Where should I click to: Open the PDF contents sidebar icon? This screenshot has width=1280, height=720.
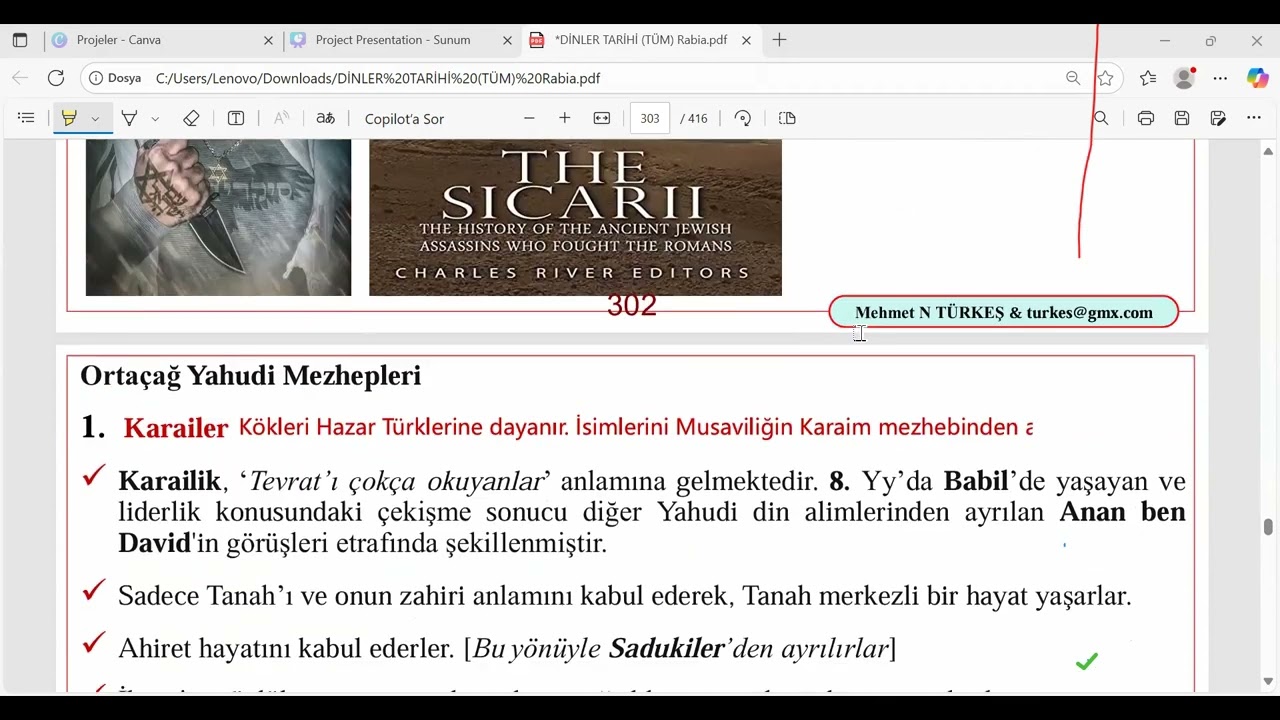(x=26, y=118)
